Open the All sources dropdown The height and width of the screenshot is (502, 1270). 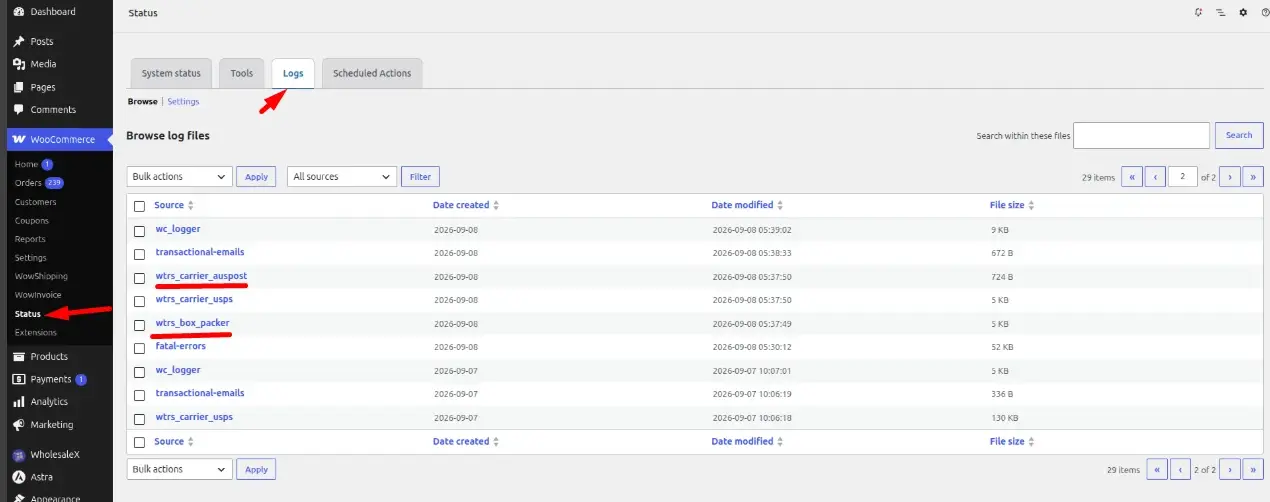[342, 177]
